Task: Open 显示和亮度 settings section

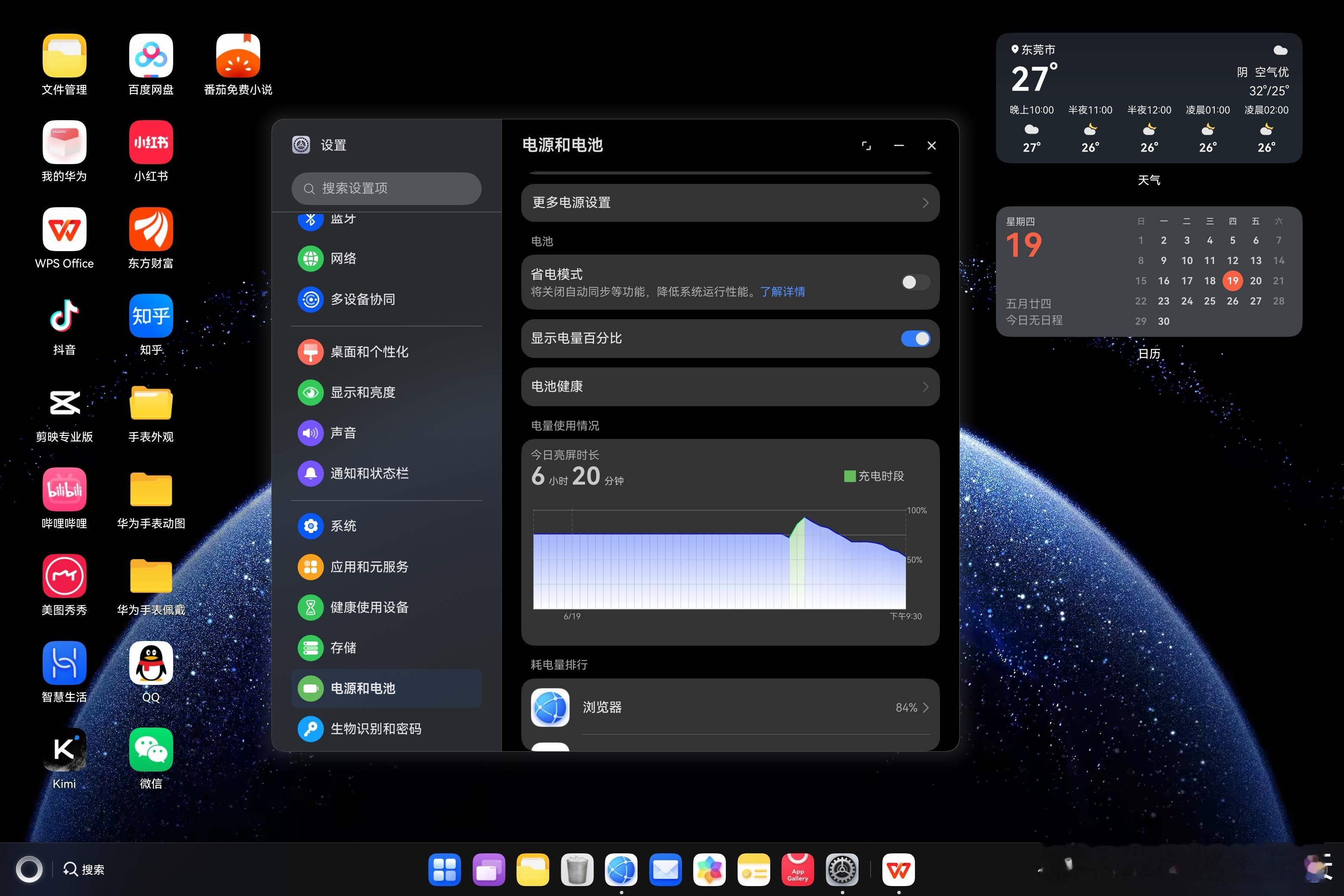Action: (x=386, y=392)
